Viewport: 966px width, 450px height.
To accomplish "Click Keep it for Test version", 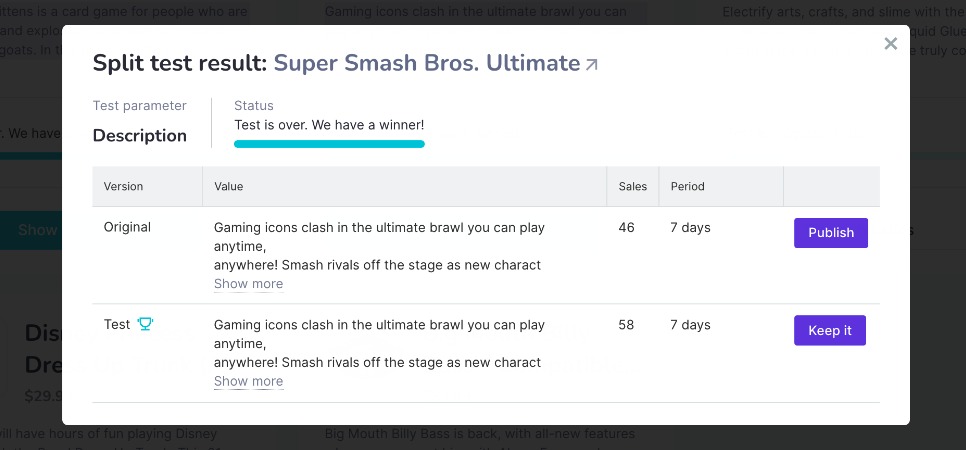I will click(x=829, y=330).
